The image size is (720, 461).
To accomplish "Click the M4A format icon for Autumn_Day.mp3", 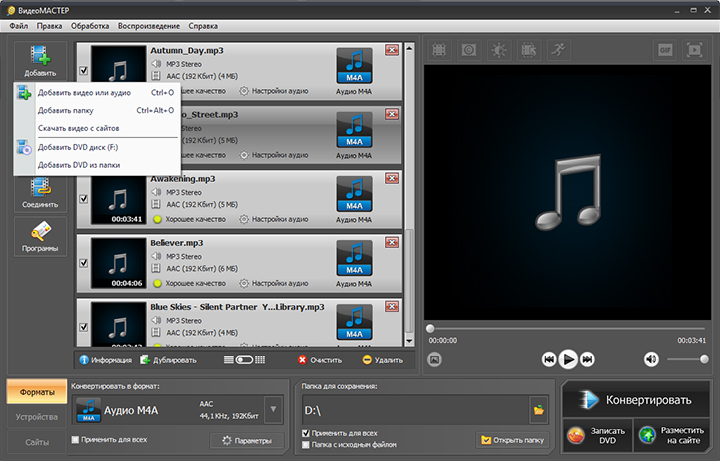I will point(354,66).
